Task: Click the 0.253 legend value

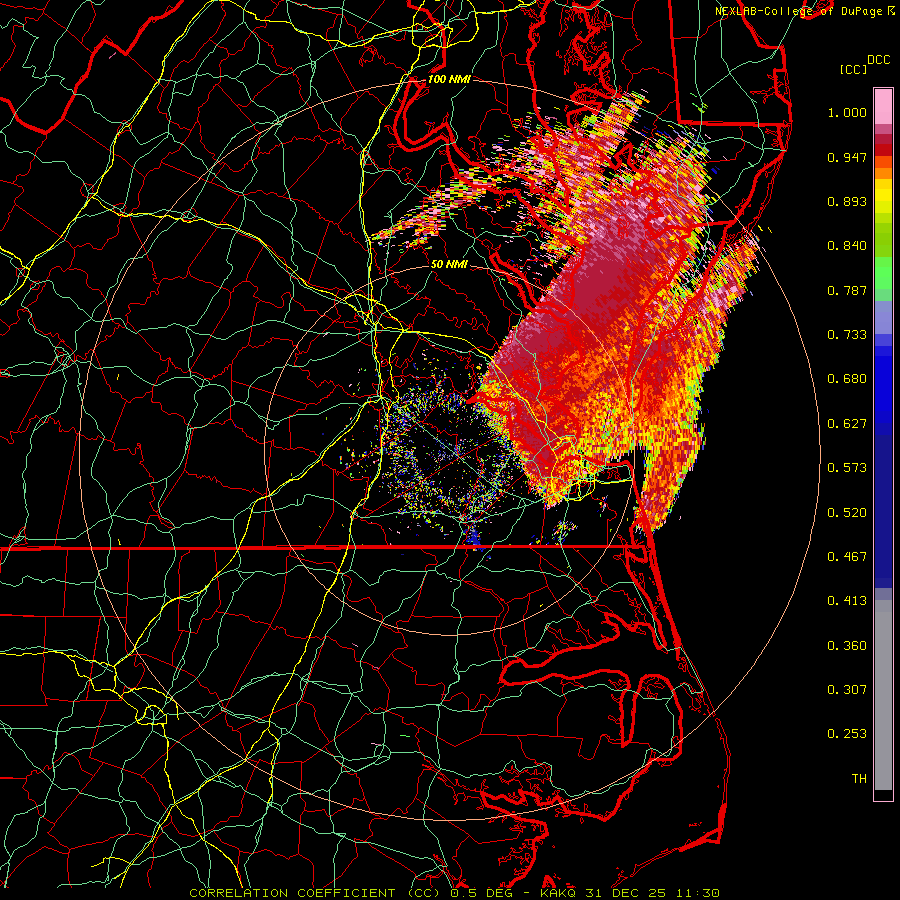Action: [x=847, y=734]
